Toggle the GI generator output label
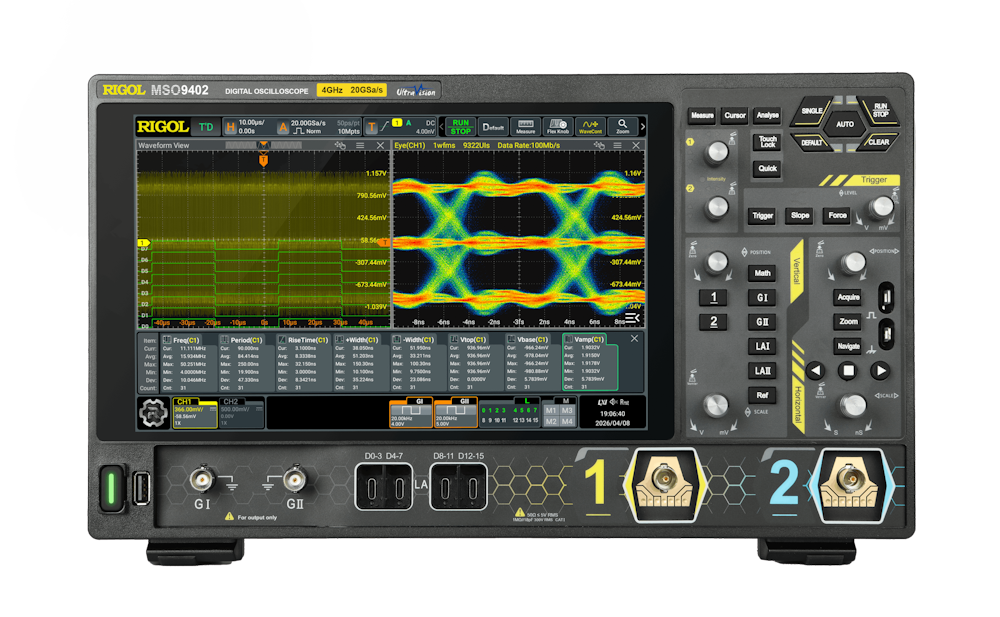This screenshot has height=617, width=1000. pyautogui.click(x=420, y=401)
